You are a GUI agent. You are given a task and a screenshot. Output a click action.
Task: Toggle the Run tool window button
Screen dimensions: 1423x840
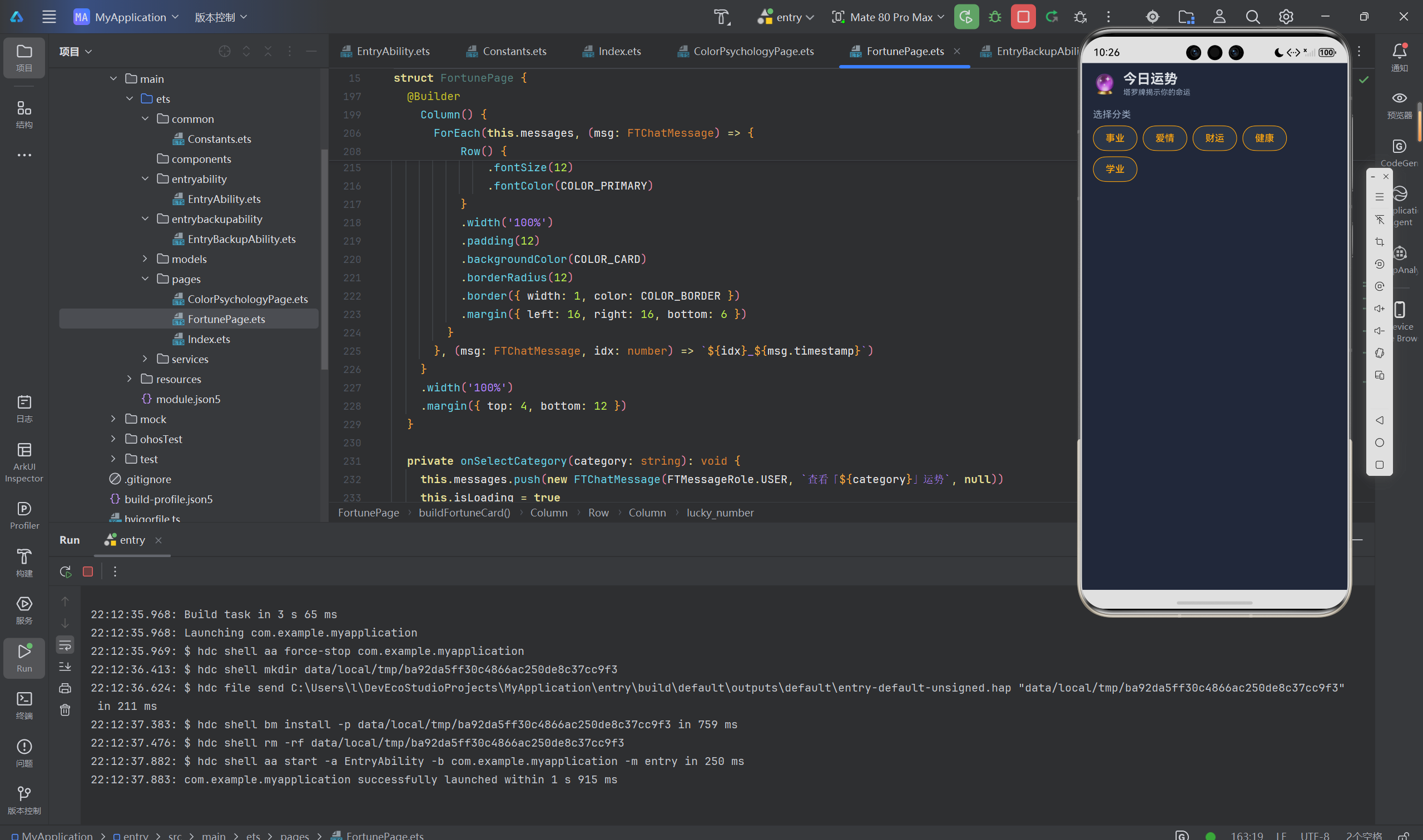click(x=24, y=658)
